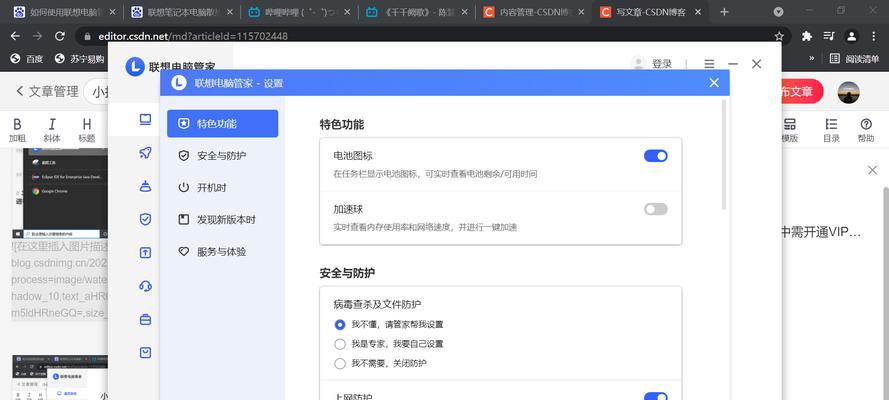Image resolution: width=889 pixels, height=400 pixels.
Task: Open 帮助 in CSDN editor toolbar
Action: tap(866, 130)
